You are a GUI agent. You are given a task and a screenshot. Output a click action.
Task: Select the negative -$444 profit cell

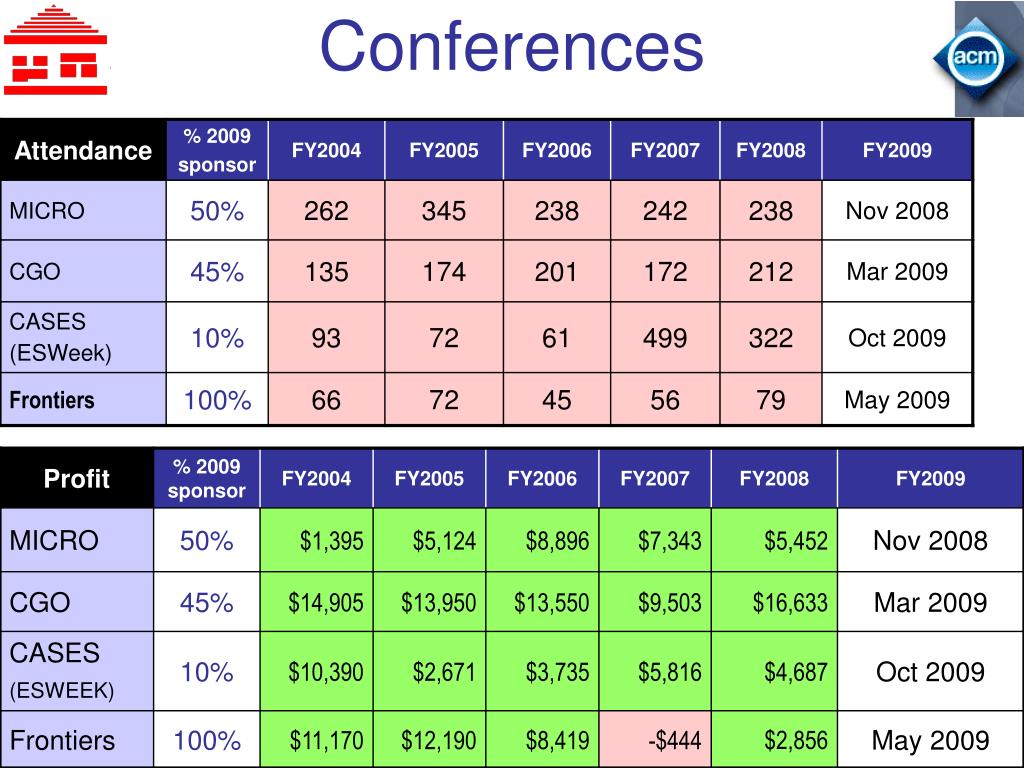tap(655, 739)
